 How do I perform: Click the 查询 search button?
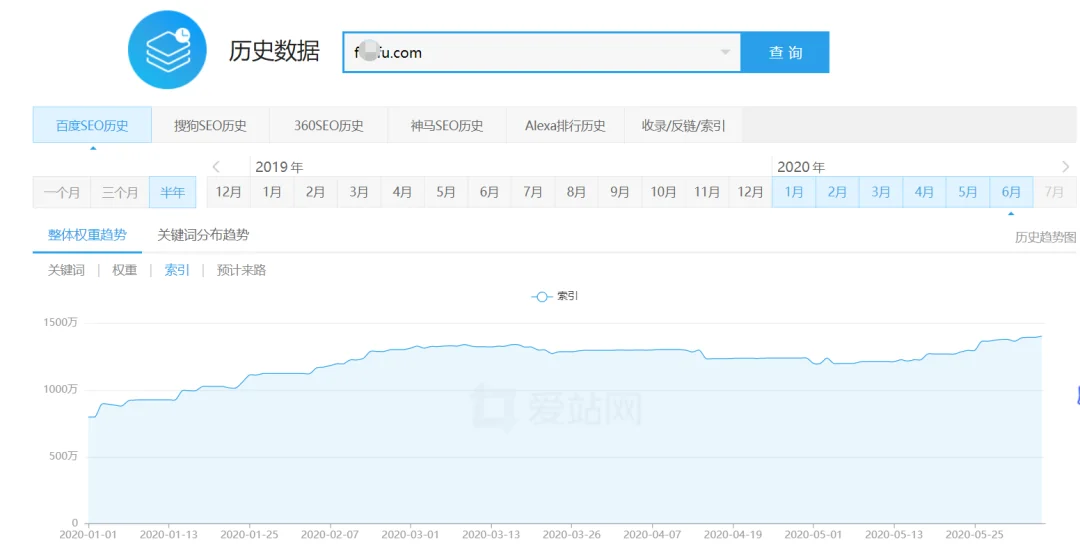point(785,52)
